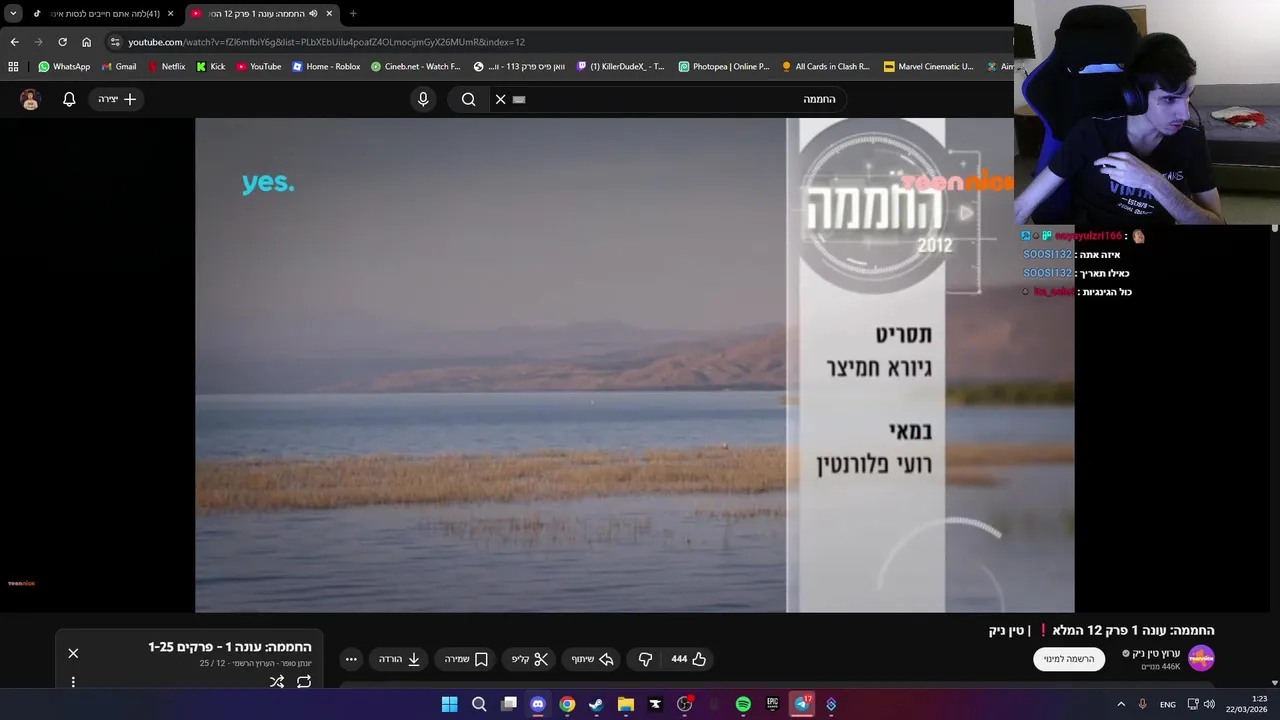Open Gmail bookmark

(119, 67)
